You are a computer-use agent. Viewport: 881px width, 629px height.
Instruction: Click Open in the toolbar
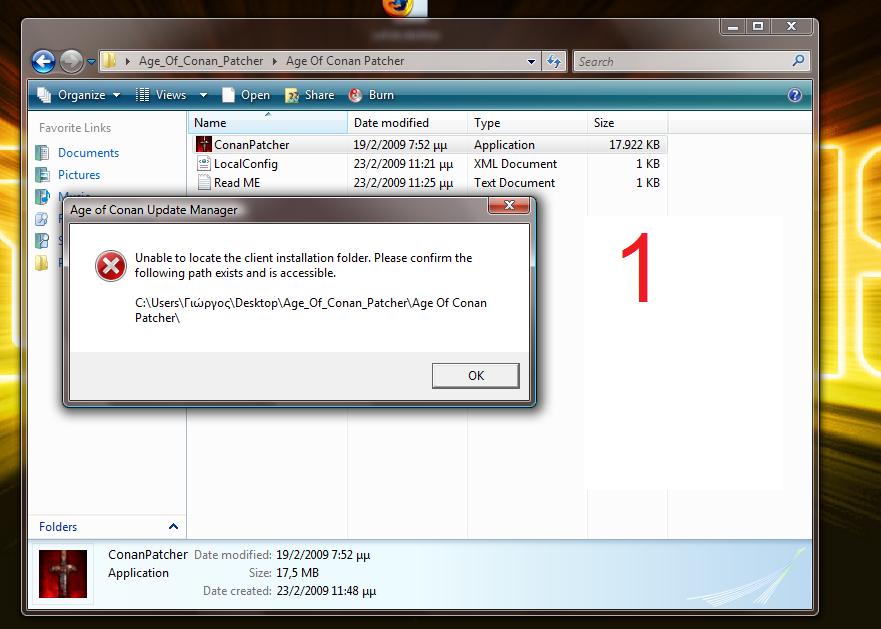tap(246, 95)
